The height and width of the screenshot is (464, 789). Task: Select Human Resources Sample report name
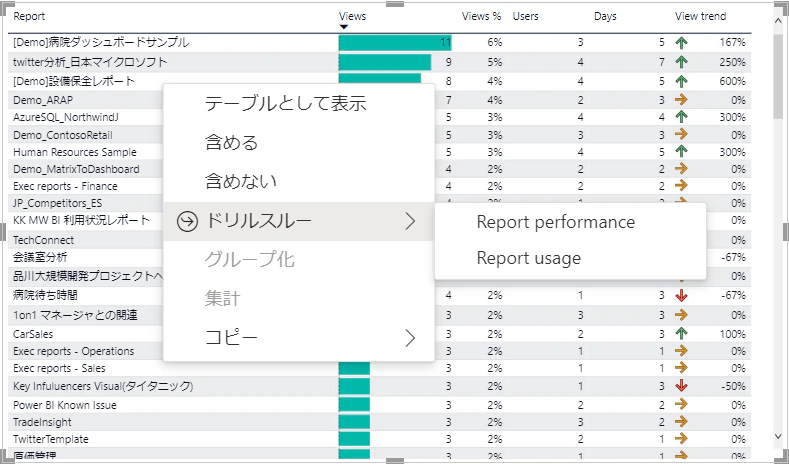74,152
